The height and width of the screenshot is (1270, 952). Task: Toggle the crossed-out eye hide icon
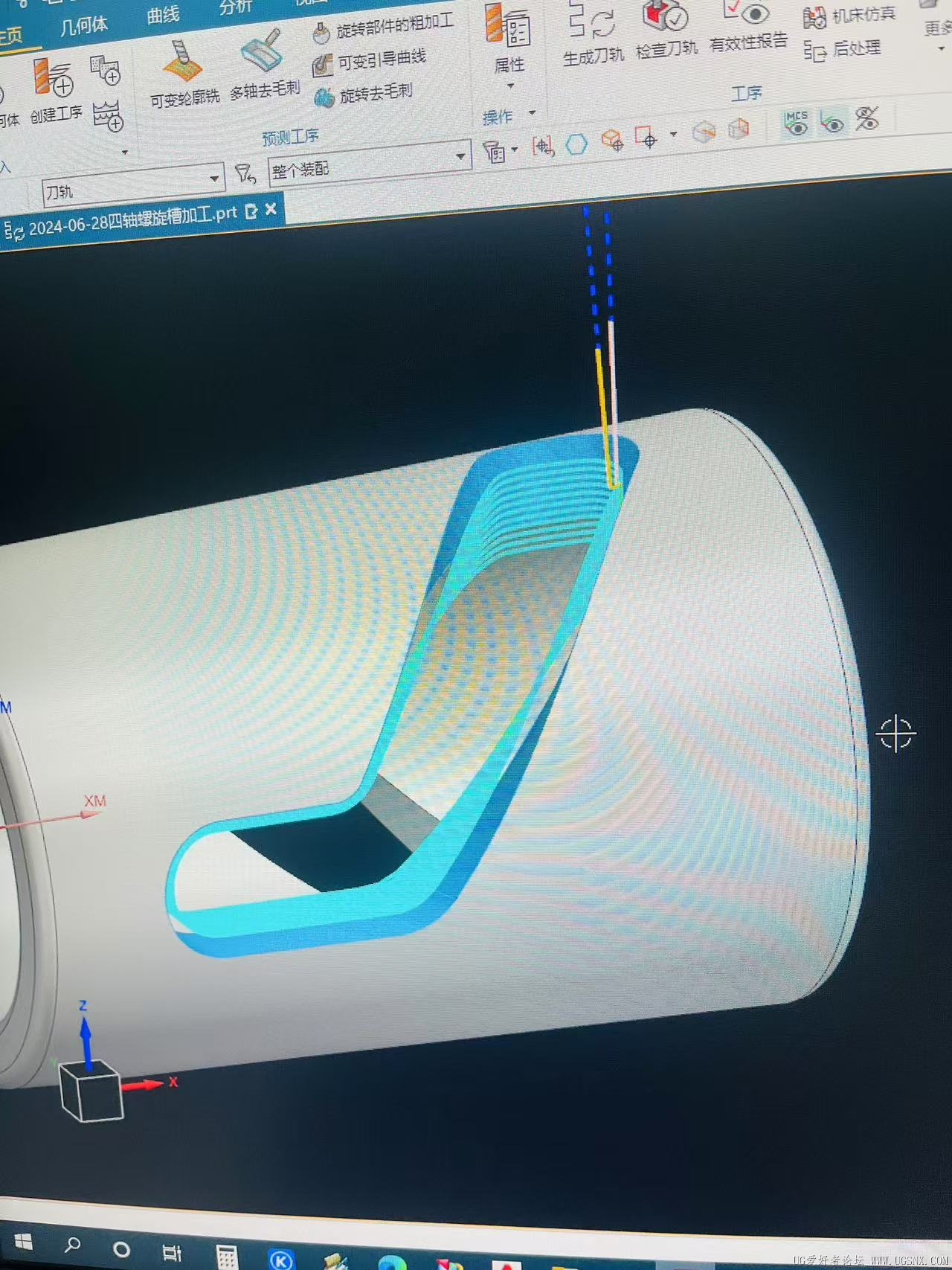(866, 119)
